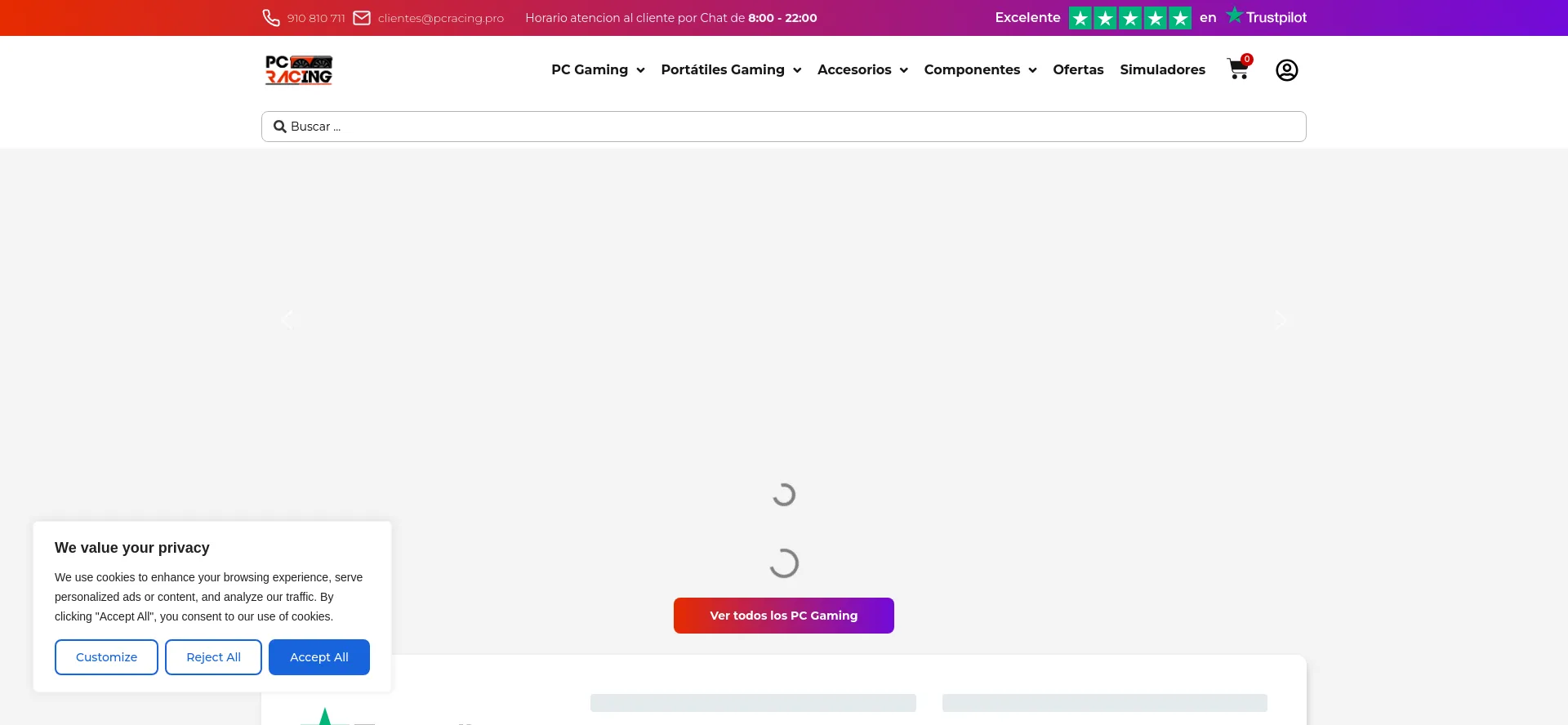The width and height of the screenshot is (1568, 725).
Task: Click the PC Racing logo
Action: pos(299,70)
